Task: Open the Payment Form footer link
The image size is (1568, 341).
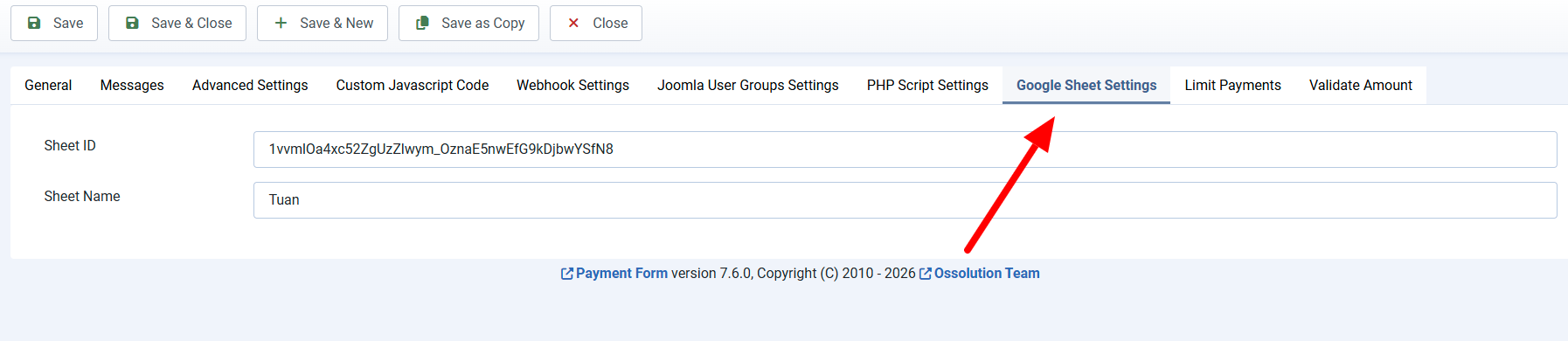Action: tap(614, 274)
